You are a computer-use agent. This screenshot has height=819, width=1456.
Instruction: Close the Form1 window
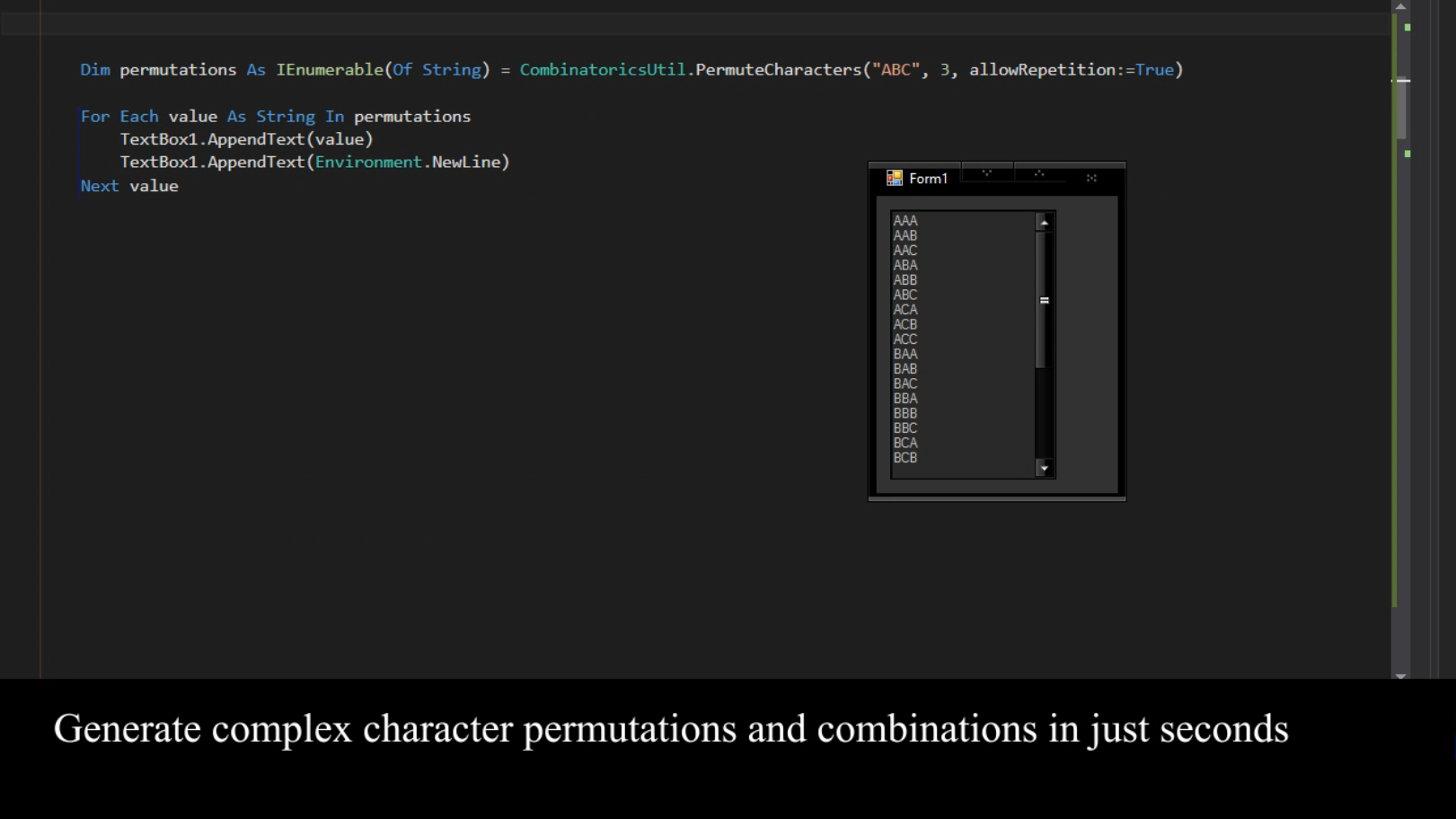1091,178
